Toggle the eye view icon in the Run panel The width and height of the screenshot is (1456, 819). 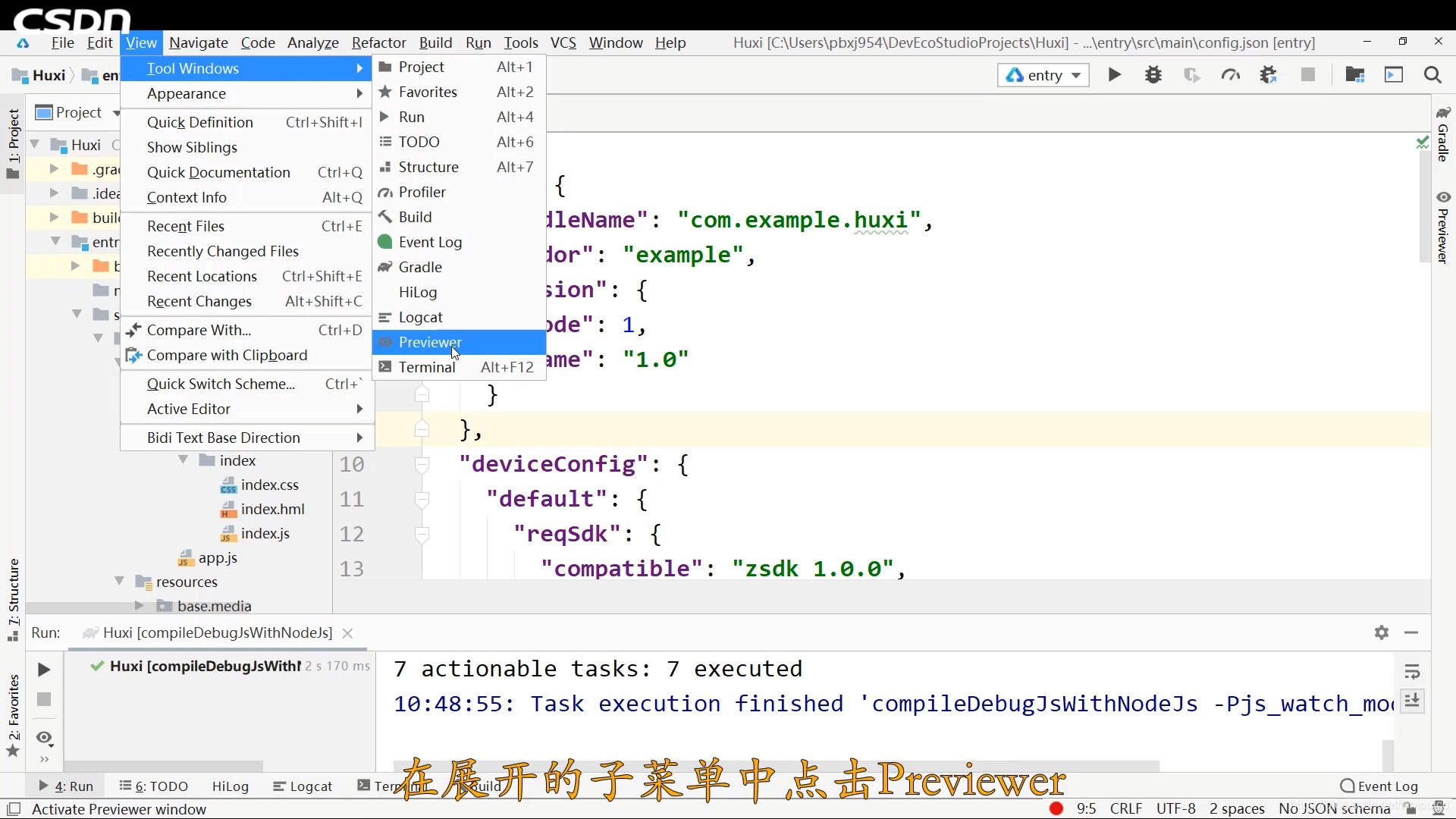(x=44, y=738)
